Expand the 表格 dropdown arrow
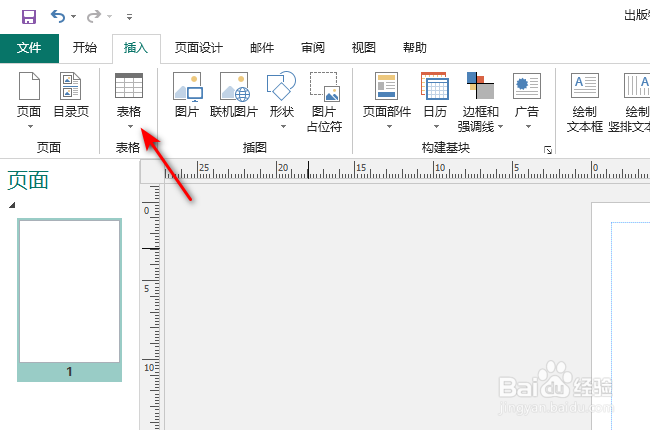650x430 pixels. pos(130,126)
